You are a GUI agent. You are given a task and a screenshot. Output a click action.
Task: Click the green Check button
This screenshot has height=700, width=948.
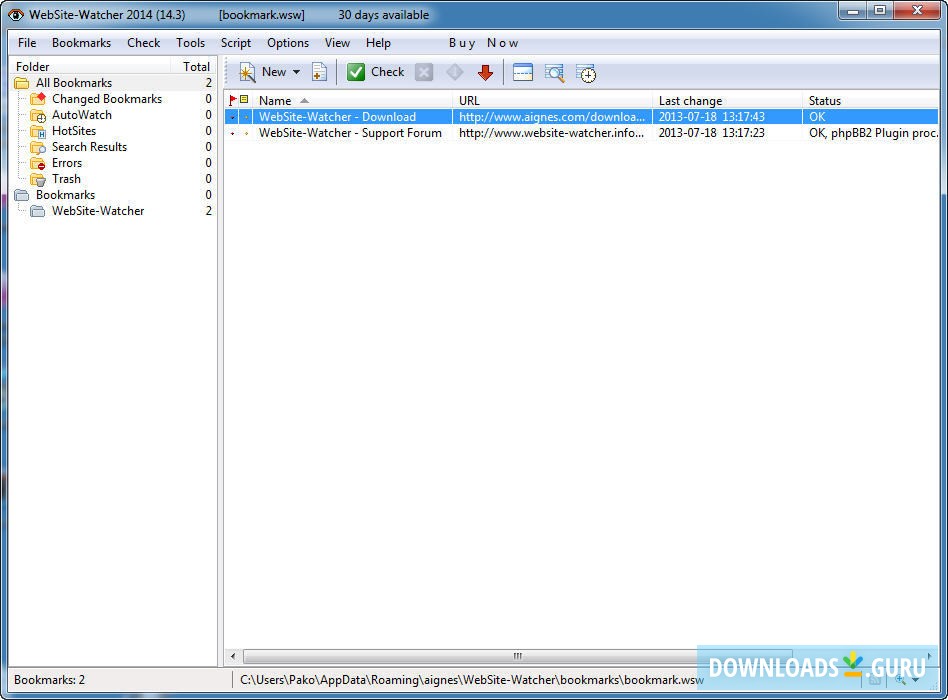[x=375, y=72]
